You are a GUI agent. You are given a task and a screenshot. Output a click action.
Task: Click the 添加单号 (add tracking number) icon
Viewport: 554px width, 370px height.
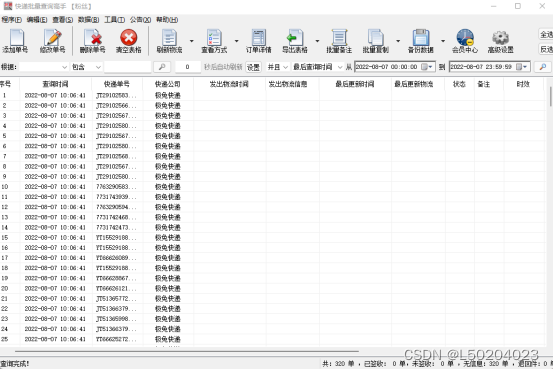(15, 41)
